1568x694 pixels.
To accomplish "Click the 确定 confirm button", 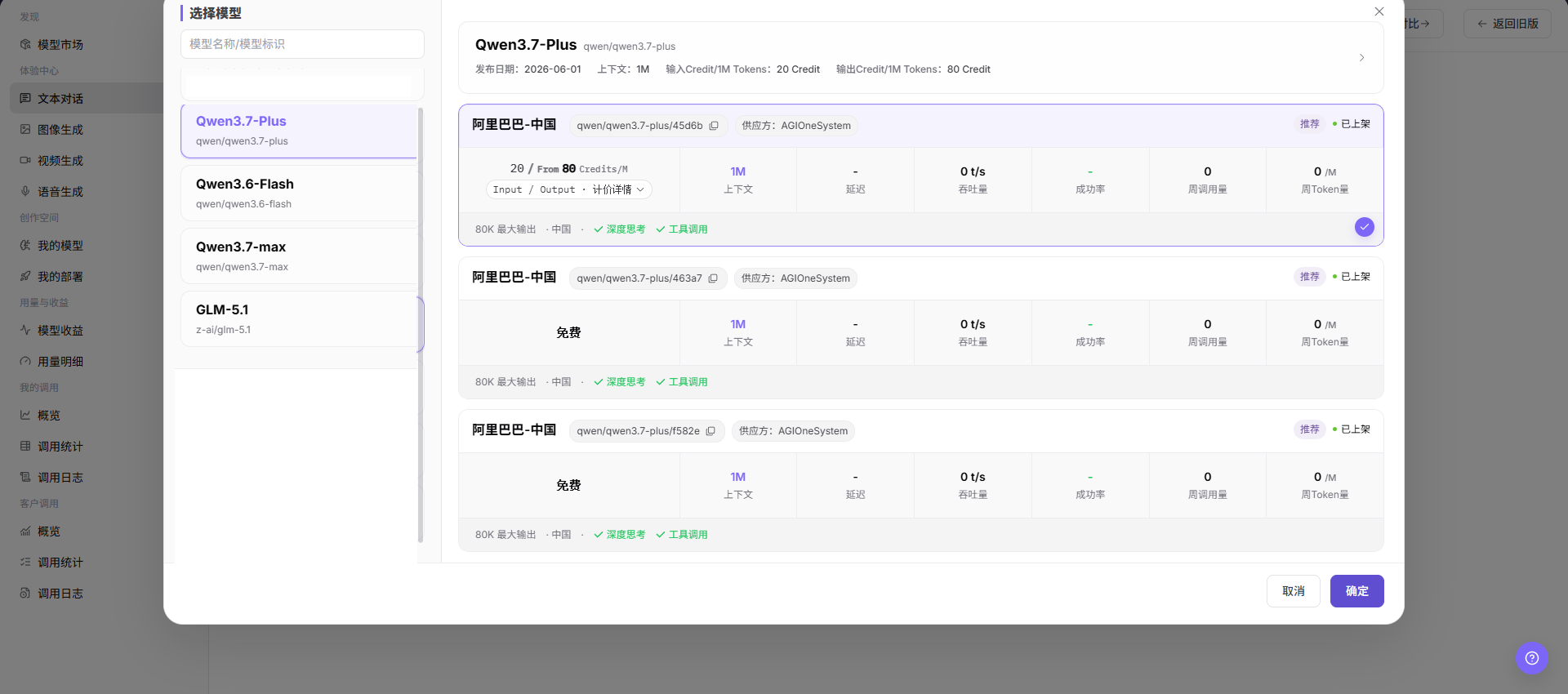I will [1356, 591].
